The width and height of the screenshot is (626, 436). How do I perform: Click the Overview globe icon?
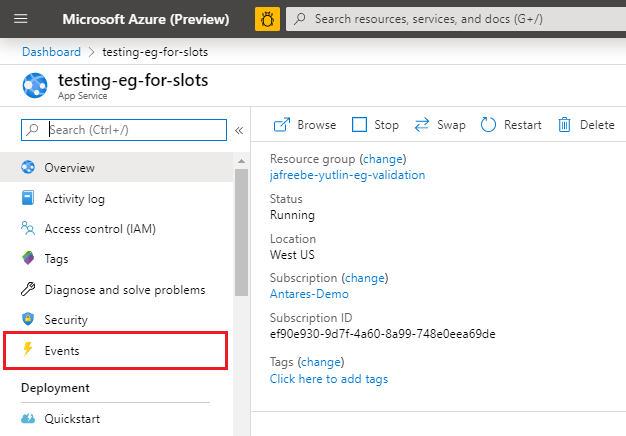tap(28, 168)
